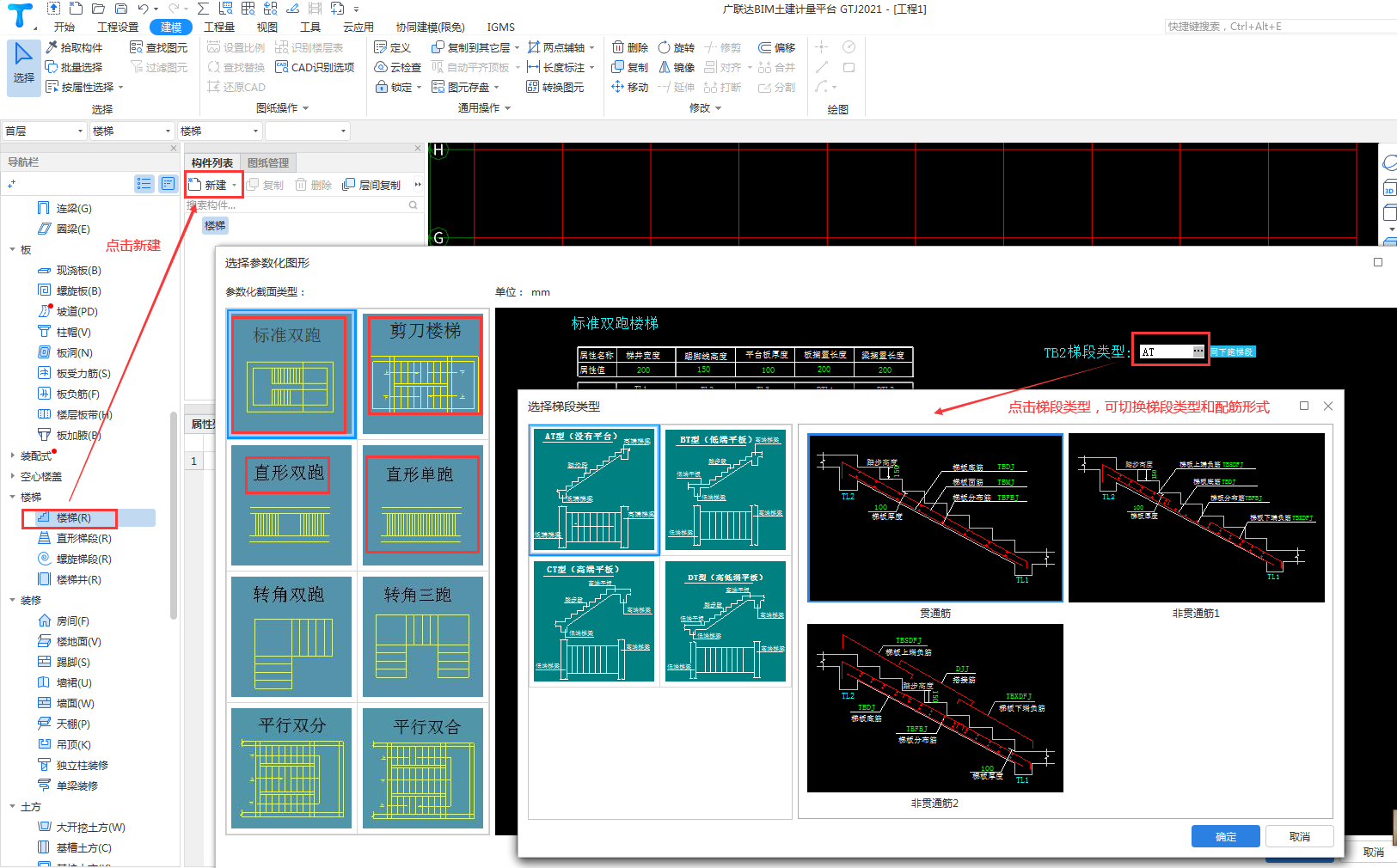
Task: Collapse the 装修 tree group
Action: tap(12, 600)
